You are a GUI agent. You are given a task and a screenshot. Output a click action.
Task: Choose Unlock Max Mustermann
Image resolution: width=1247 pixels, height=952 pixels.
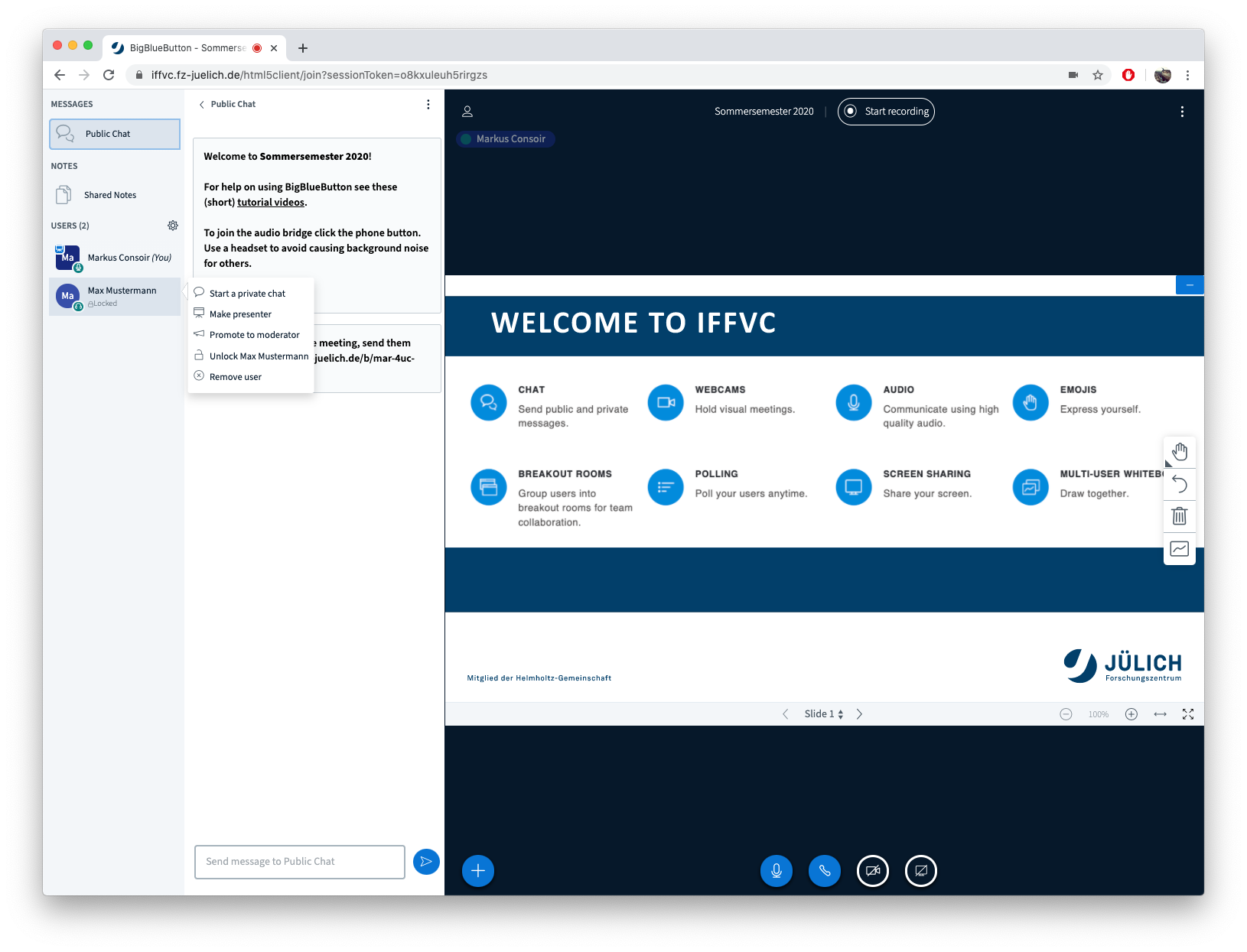pyautogui.click(x=250, y=356)
